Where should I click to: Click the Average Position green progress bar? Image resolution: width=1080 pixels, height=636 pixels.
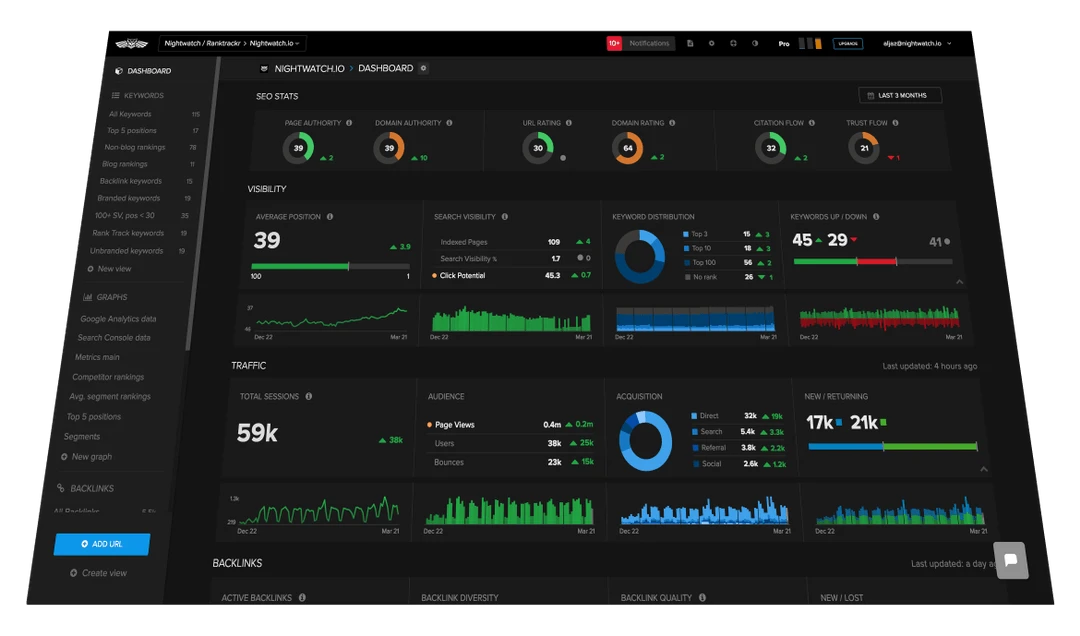coord(330,267)
